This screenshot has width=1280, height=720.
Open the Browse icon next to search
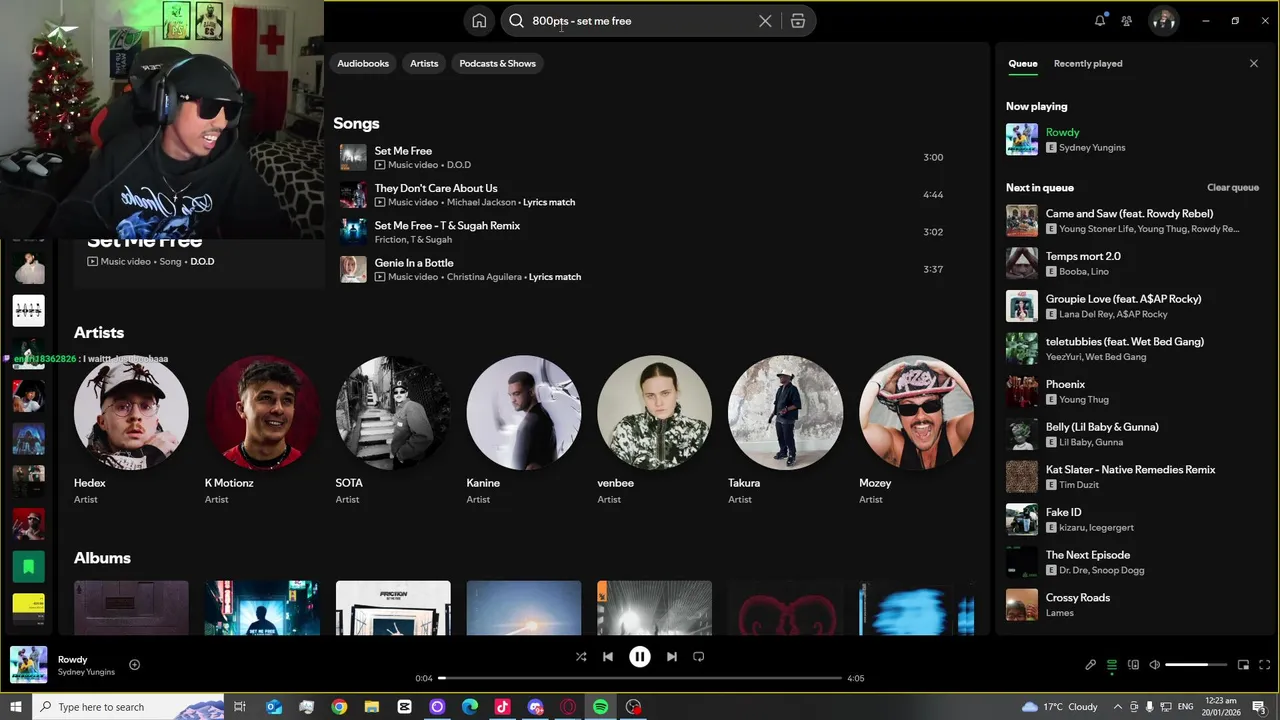coord(798,21)
